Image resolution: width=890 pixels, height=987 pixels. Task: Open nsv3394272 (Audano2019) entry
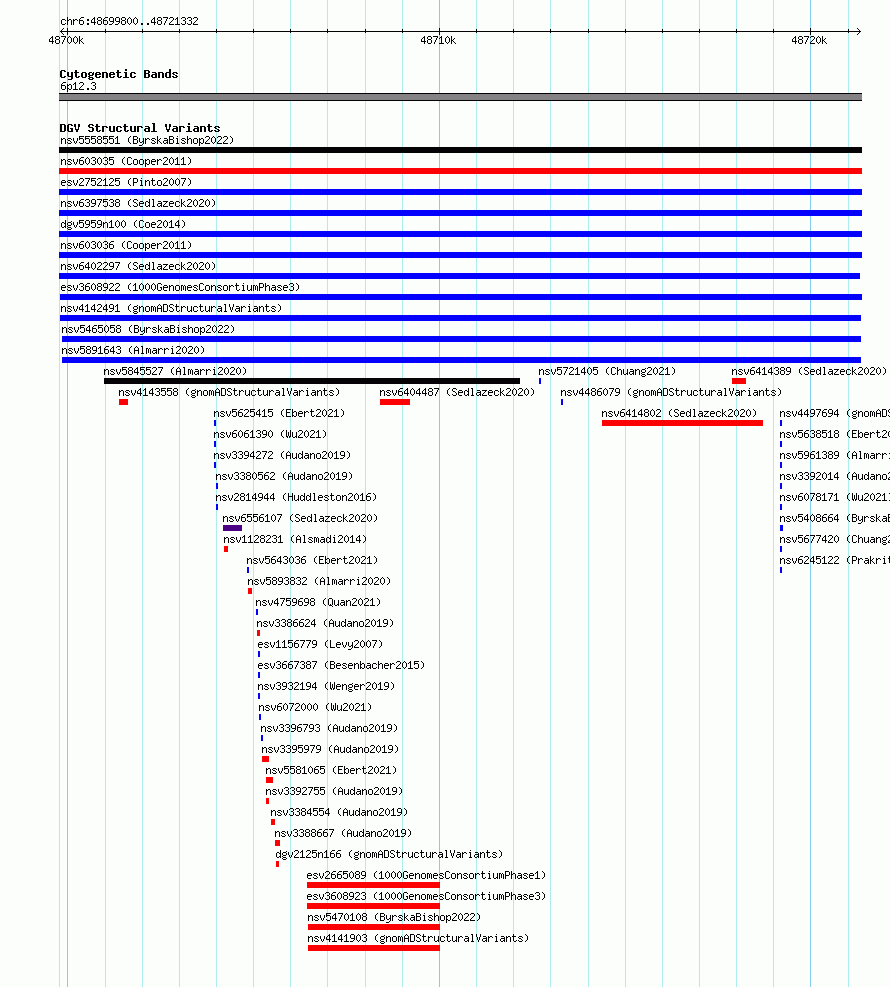tap(282, 455)
